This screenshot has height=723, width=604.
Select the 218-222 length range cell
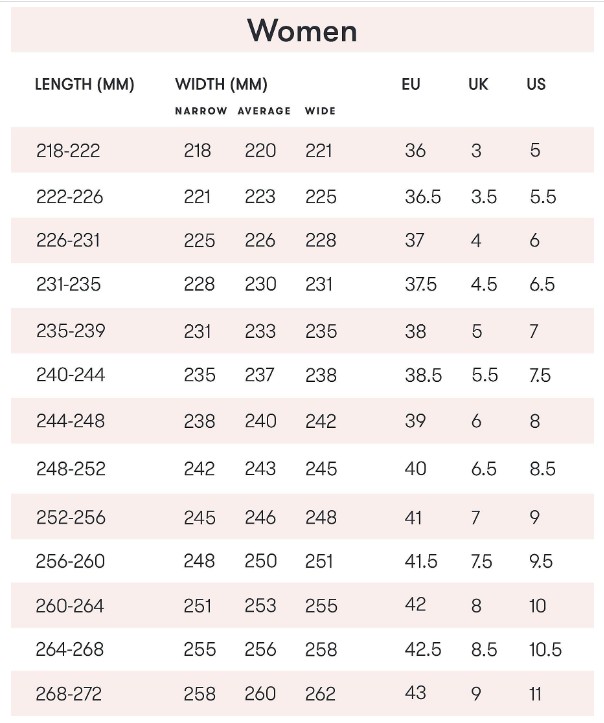[x=67, y=151]
